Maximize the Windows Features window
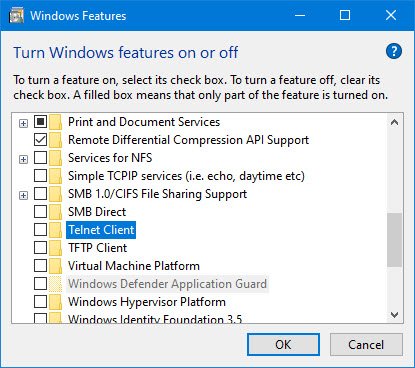Image resolution: width=415 pixels, height=368 pixels. point(345,15)
